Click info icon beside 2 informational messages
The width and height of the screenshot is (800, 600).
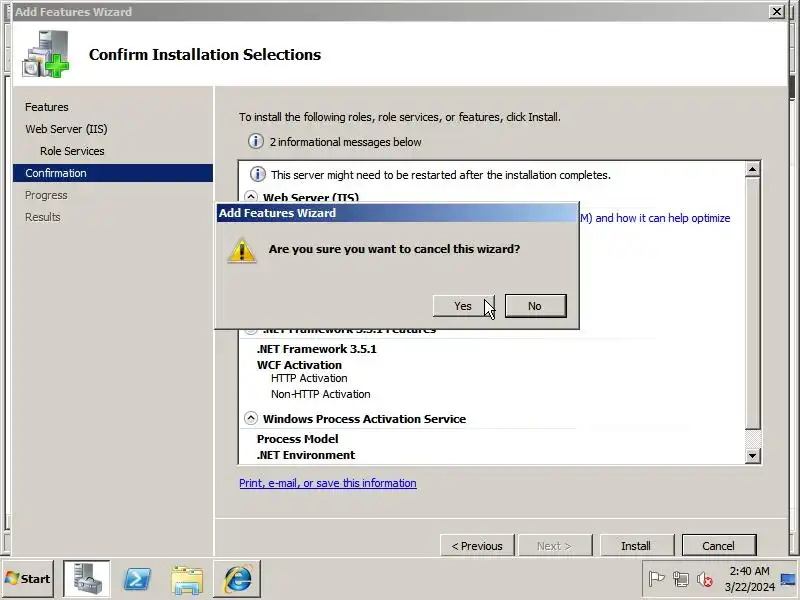(x=256, y=141)
